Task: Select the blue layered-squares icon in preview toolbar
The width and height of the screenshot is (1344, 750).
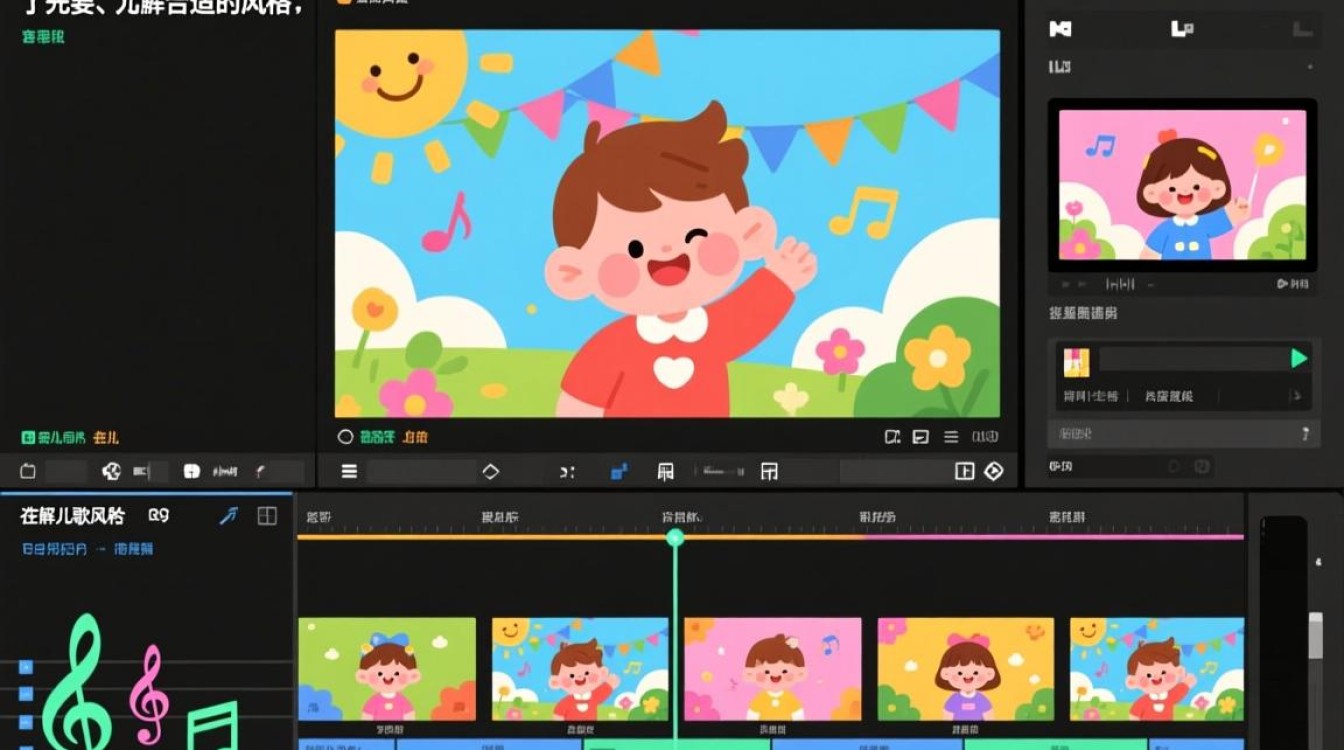Action: [619, 471]
